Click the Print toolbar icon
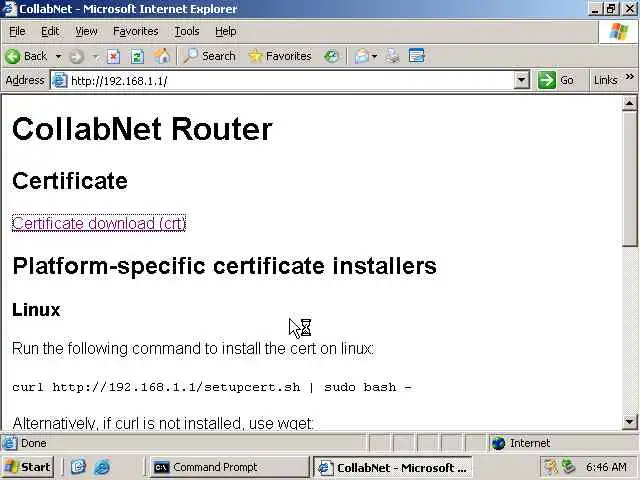Viewport: 640px width, 480px height. [392, 56]
